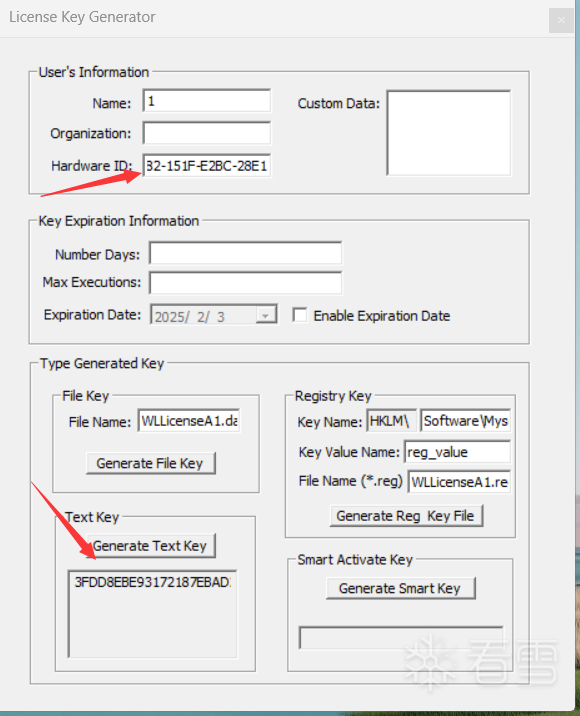Click the Custom Data label
The image size is (580, 716).
tap(338, 104)
